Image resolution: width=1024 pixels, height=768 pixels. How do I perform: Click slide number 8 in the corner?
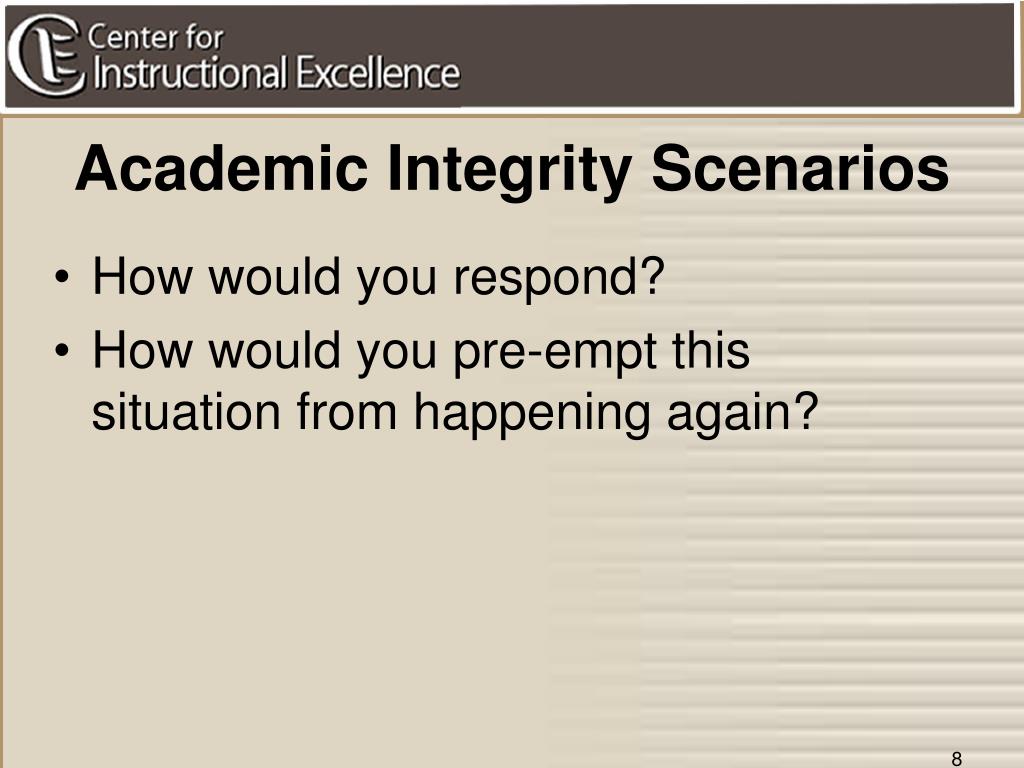point(957,758)
